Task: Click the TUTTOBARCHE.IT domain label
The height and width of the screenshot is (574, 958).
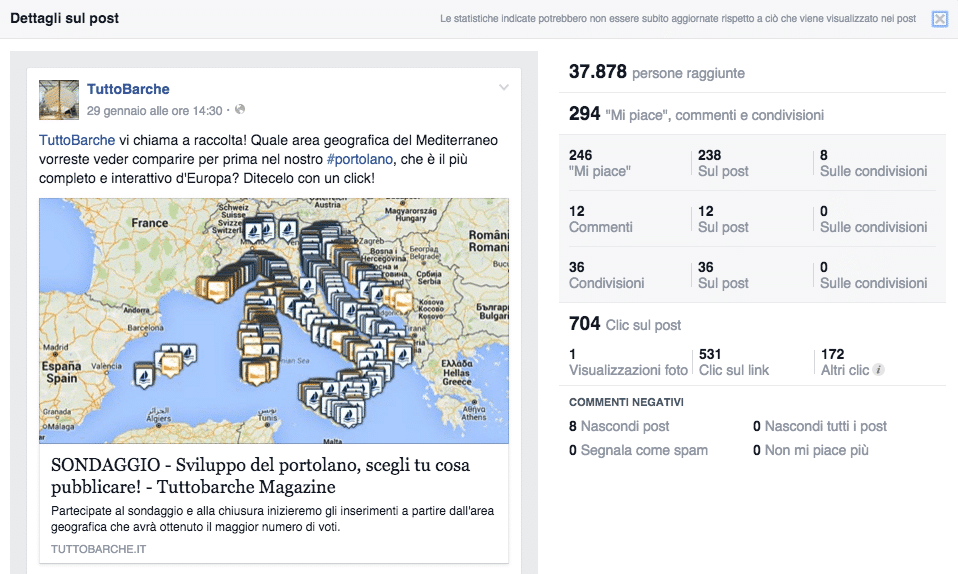Action: [98, 549]
